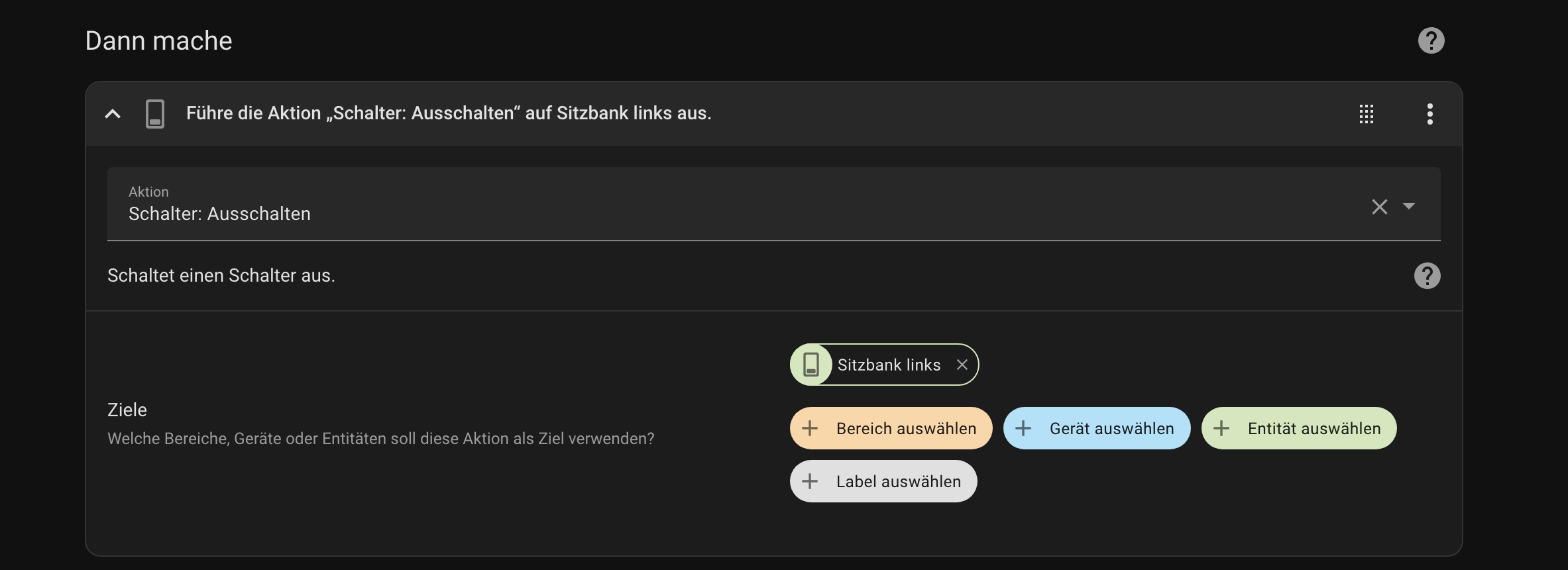Image resolution: width=1568 pixels, height=570 pixels.
Task: Collapse the Schalter: Ausschalten action card
Action: click(x=113, y=114)
